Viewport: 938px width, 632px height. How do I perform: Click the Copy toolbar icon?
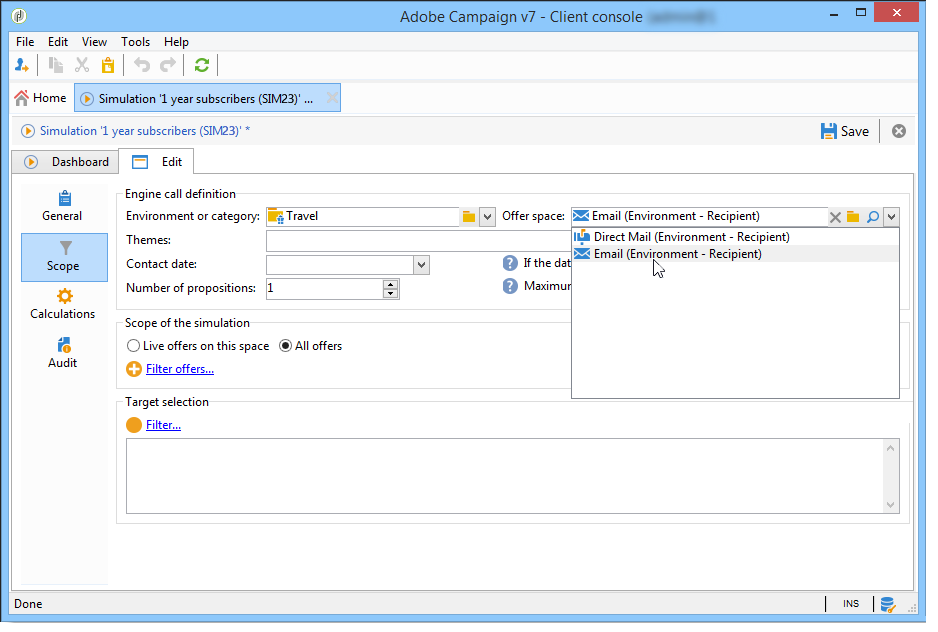pos(56,65)
